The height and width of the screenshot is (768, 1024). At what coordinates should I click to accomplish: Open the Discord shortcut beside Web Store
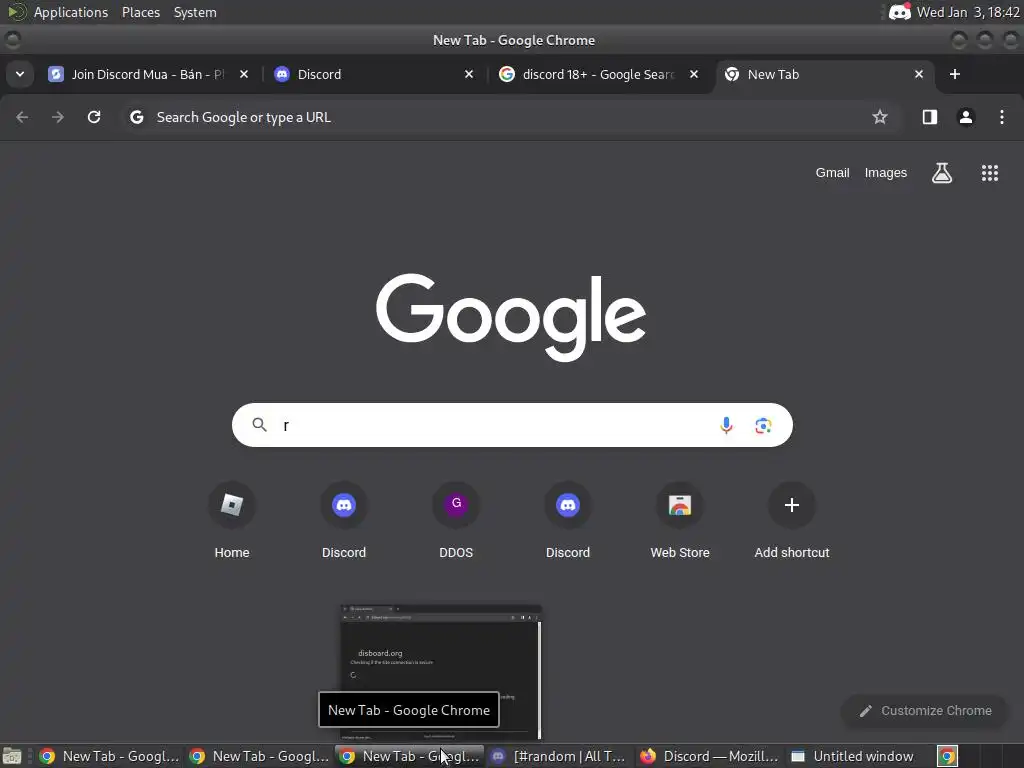click(568, 520)
